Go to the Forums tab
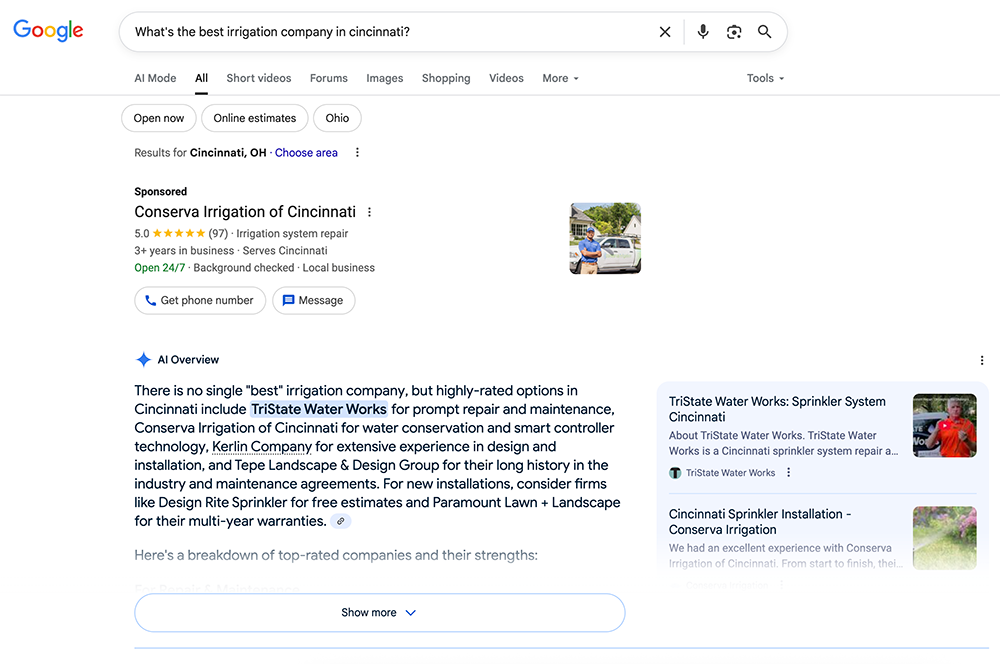Image resolution: width=1000 pixels, height=664 pixels. [328, 78]
